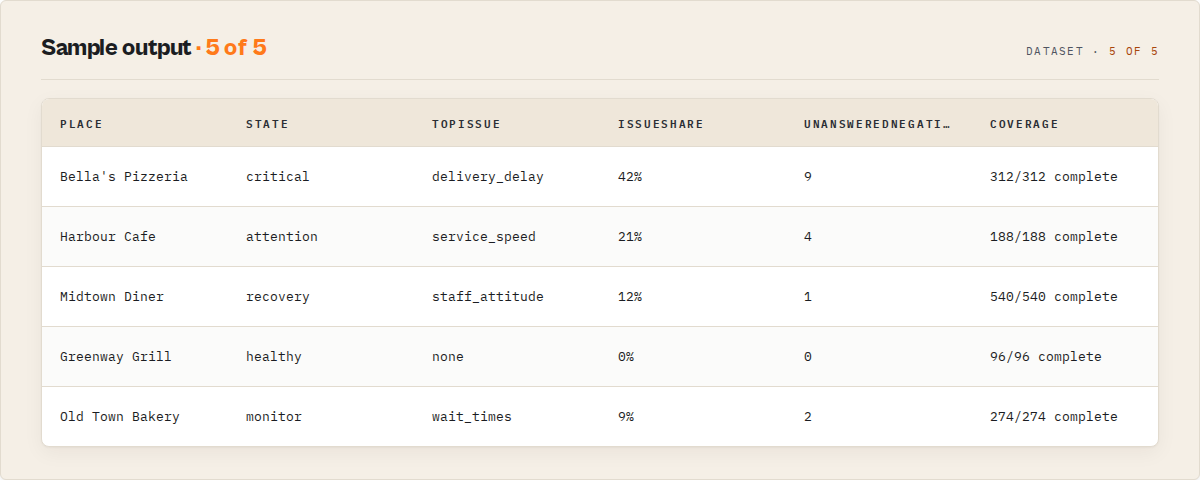This screenshot has height=480, width=1200.
Task: Select the Old Town Bakery cell
Action: point(120,417)
